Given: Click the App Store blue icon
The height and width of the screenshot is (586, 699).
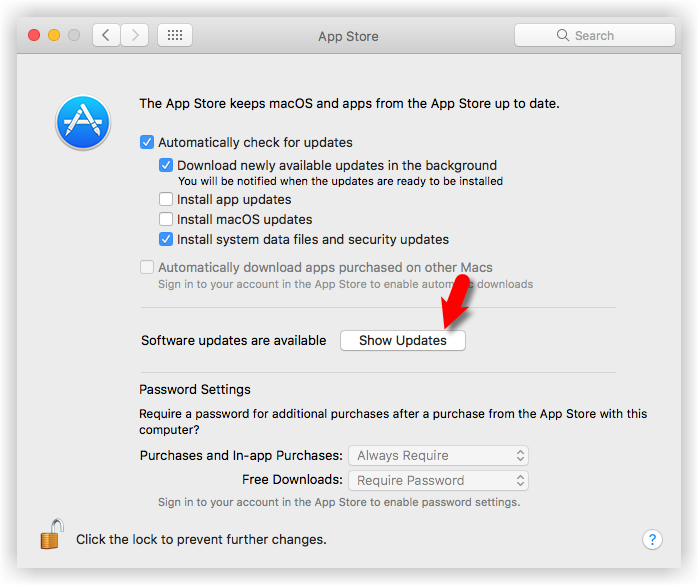Looking at the screenshot, I should point(83,122).
